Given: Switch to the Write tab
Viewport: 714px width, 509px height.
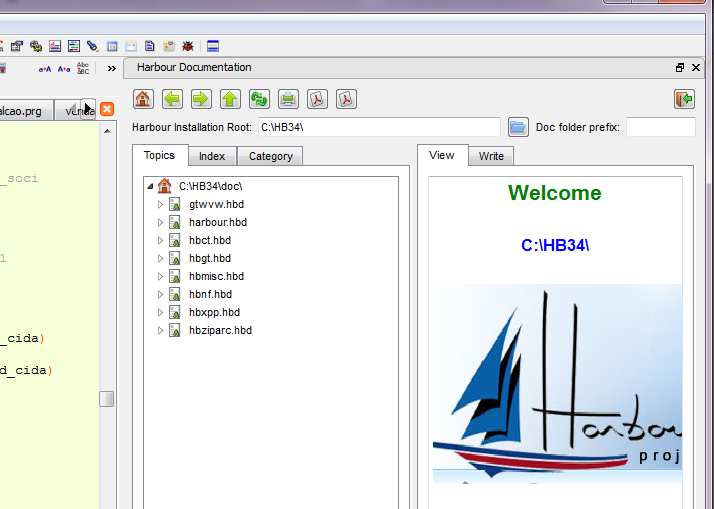Looking at the screenshot, I should (490, 156).
